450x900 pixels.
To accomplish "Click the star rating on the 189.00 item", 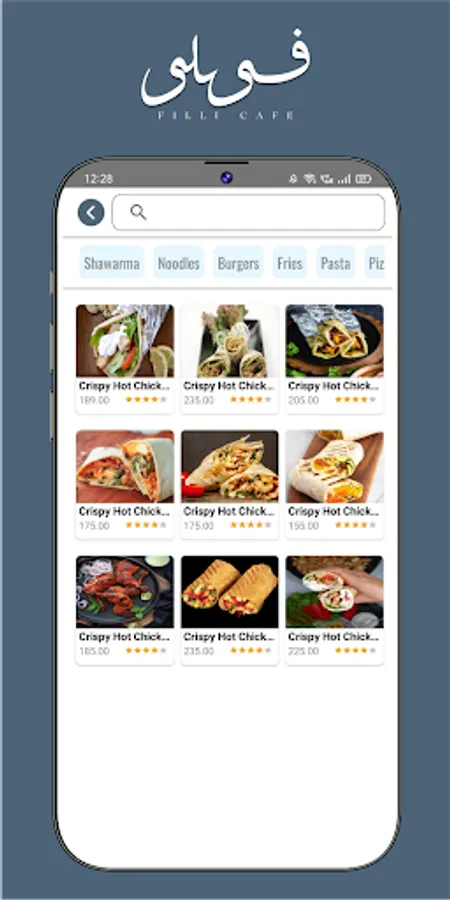I will pyautogui.click(x=146, y=400).
